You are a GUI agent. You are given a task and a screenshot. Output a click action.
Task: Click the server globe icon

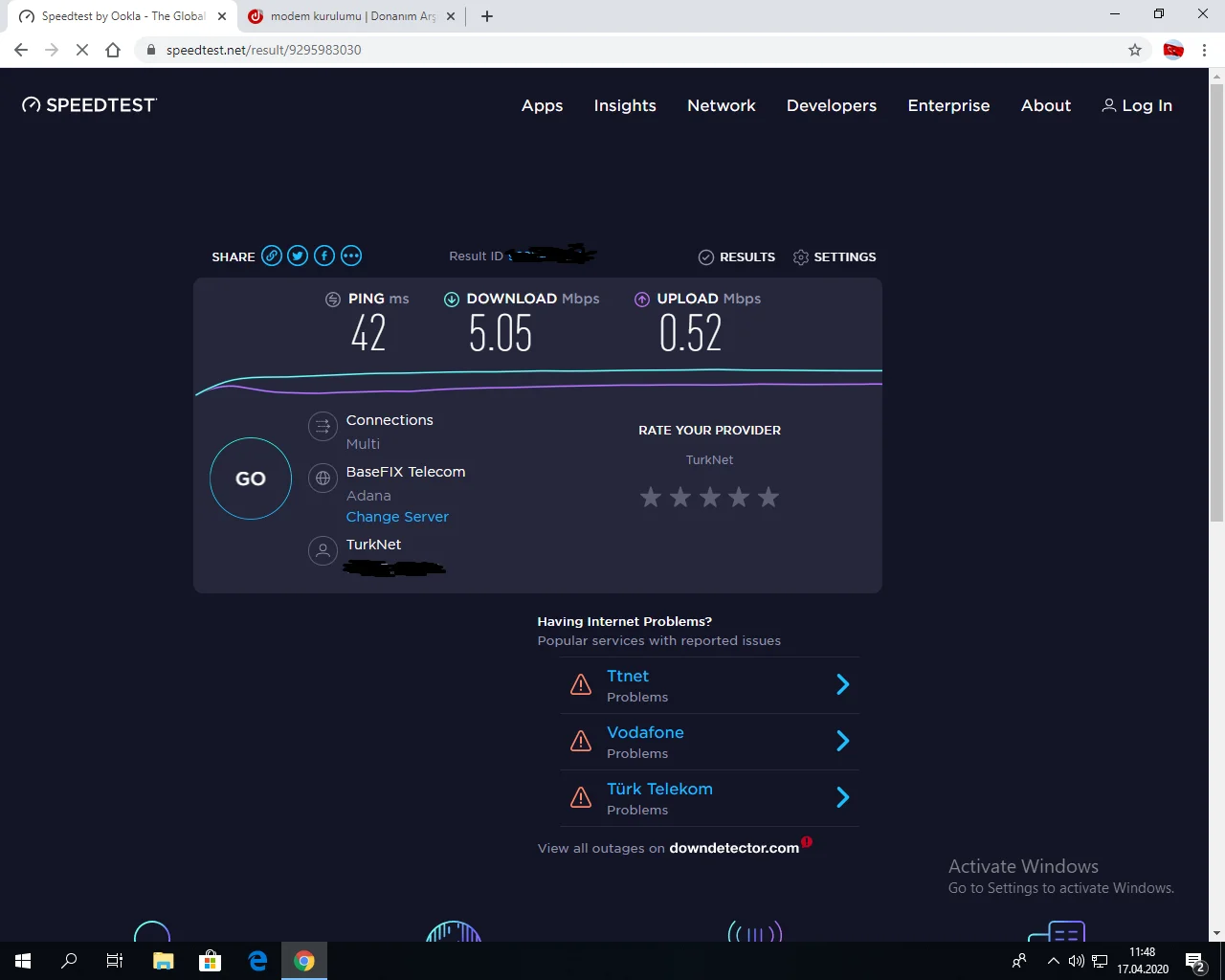323,479
